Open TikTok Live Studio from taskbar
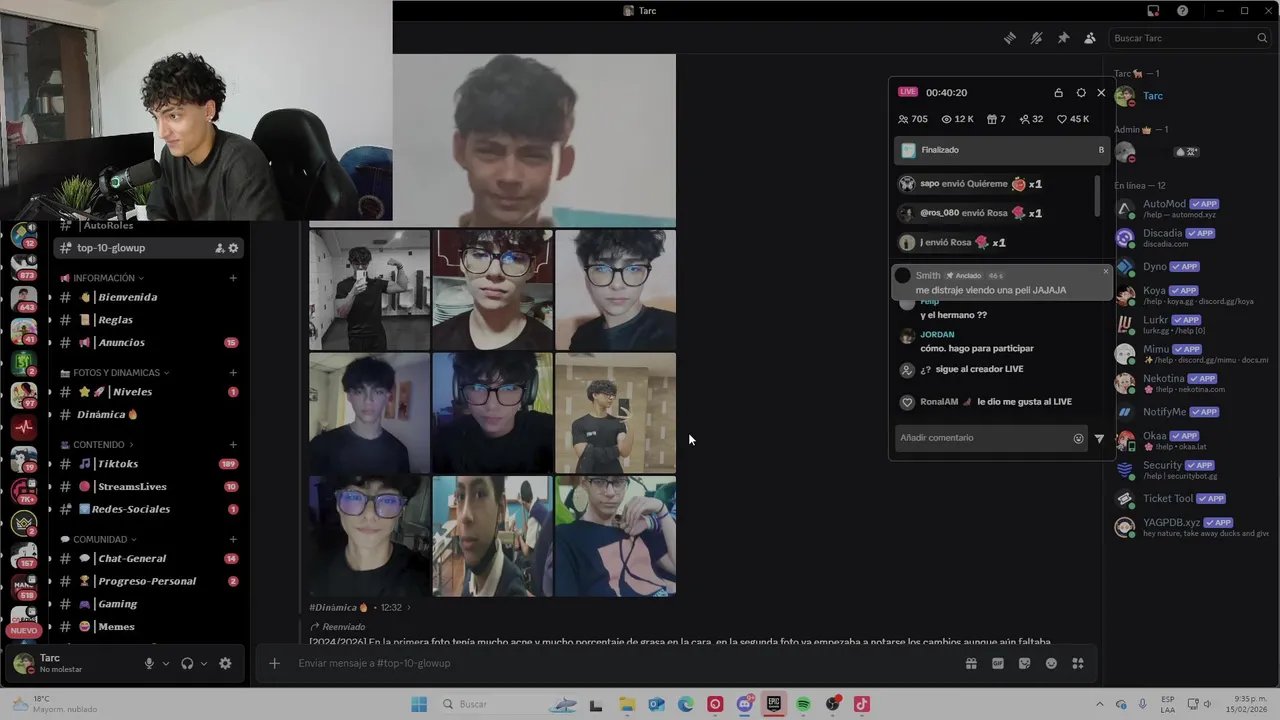This screenshot has width=1280, height=720. click(861, 704)
